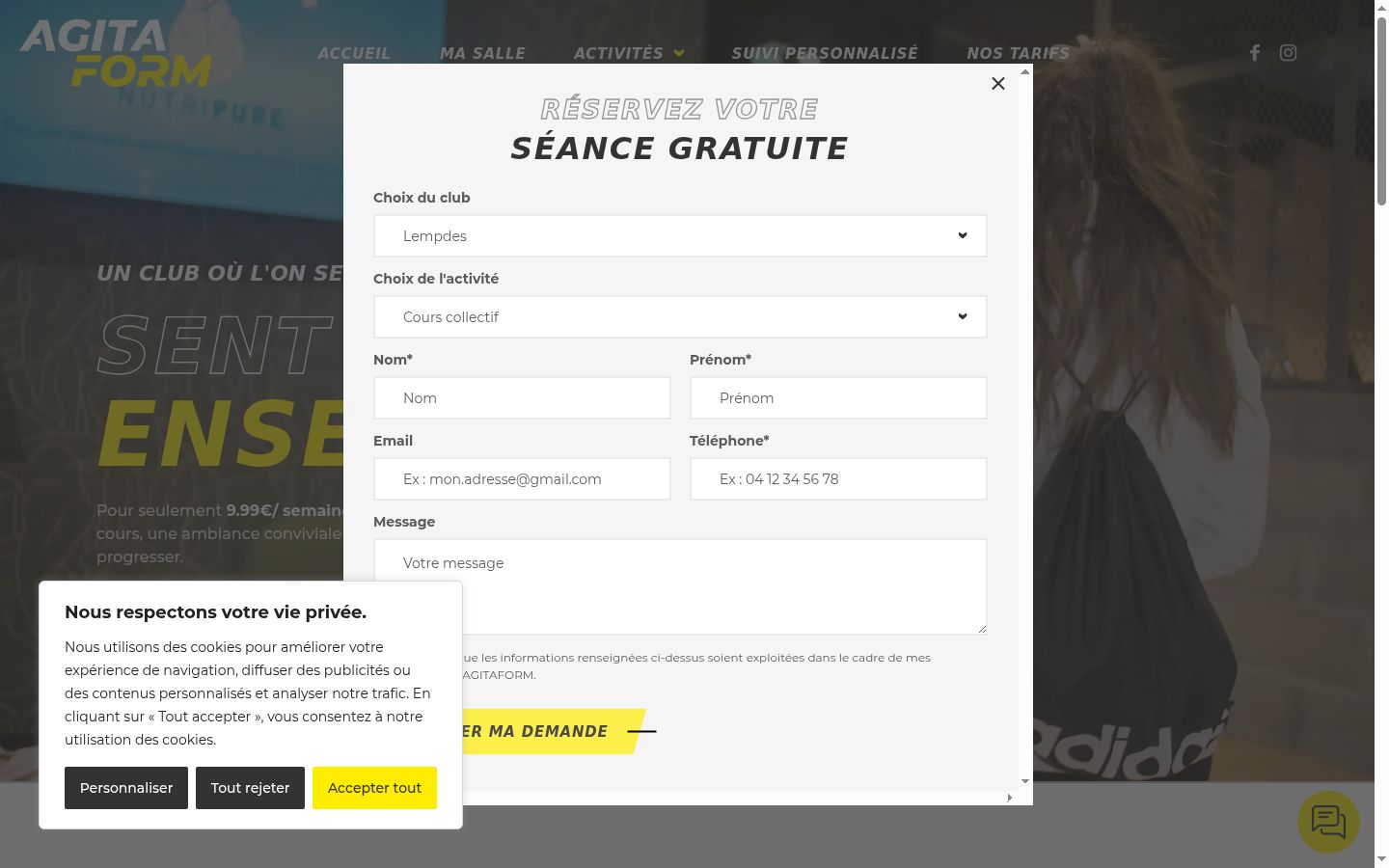Expand the Choix du club dropdown
Screen dimensions: 1389x868
tap(680, 236)
